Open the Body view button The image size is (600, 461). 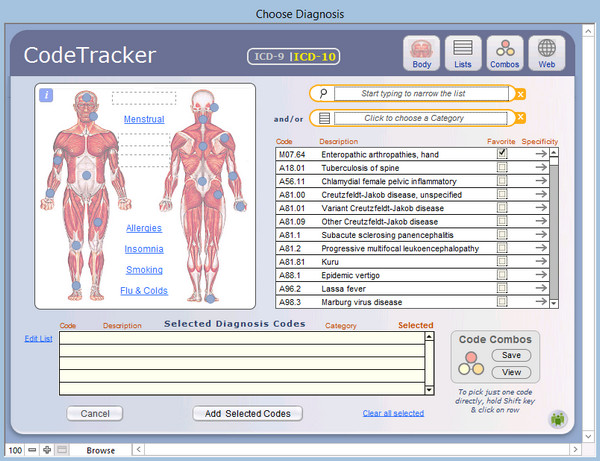click(x=421, y=53)
